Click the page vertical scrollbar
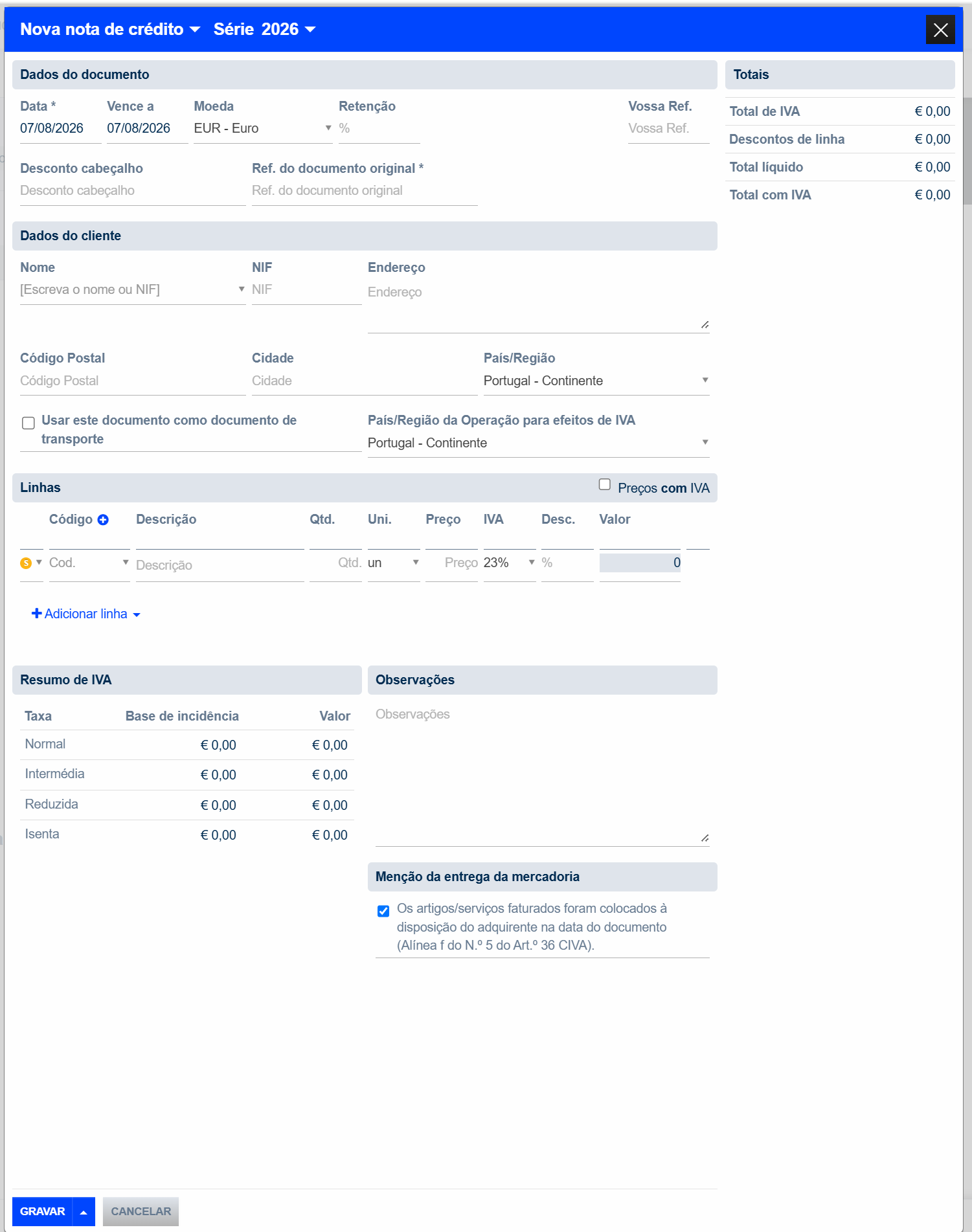 (967, 151)
